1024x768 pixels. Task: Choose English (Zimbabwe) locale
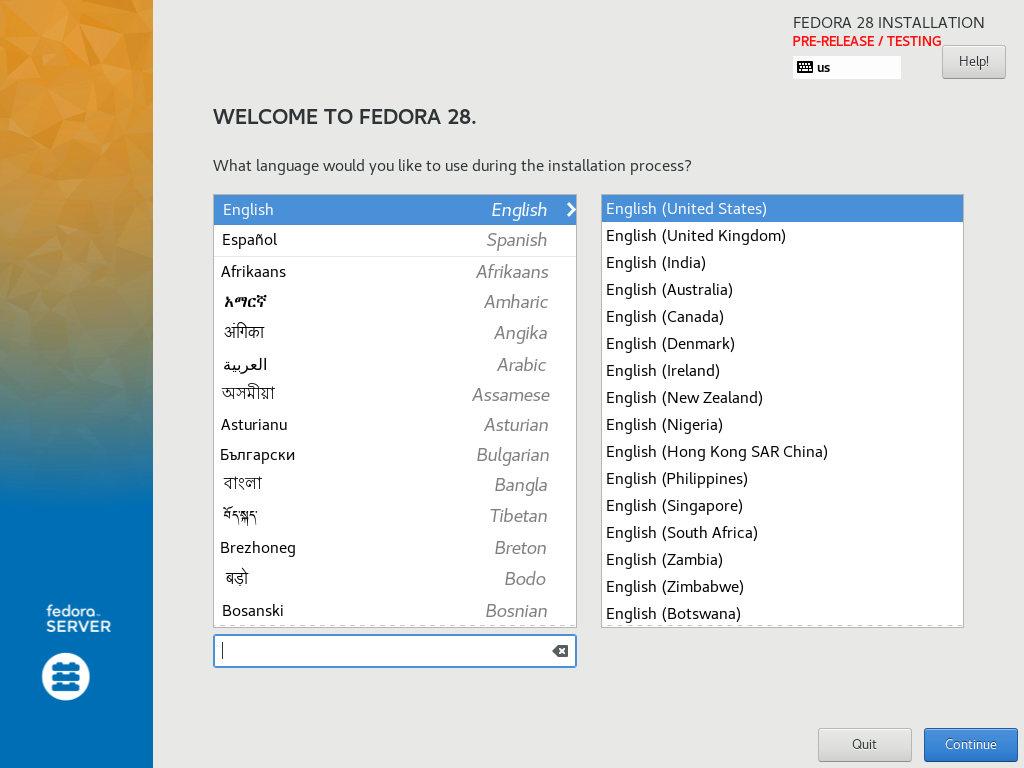(782, 586)
